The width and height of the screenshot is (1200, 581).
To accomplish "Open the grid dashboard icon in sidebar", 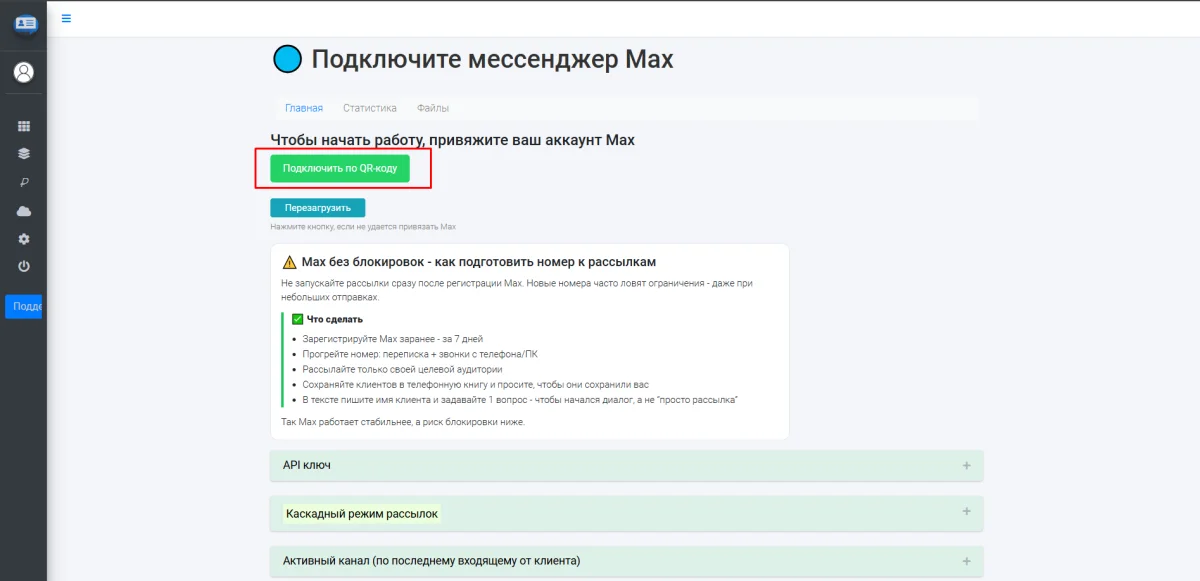I will [24, 126].
